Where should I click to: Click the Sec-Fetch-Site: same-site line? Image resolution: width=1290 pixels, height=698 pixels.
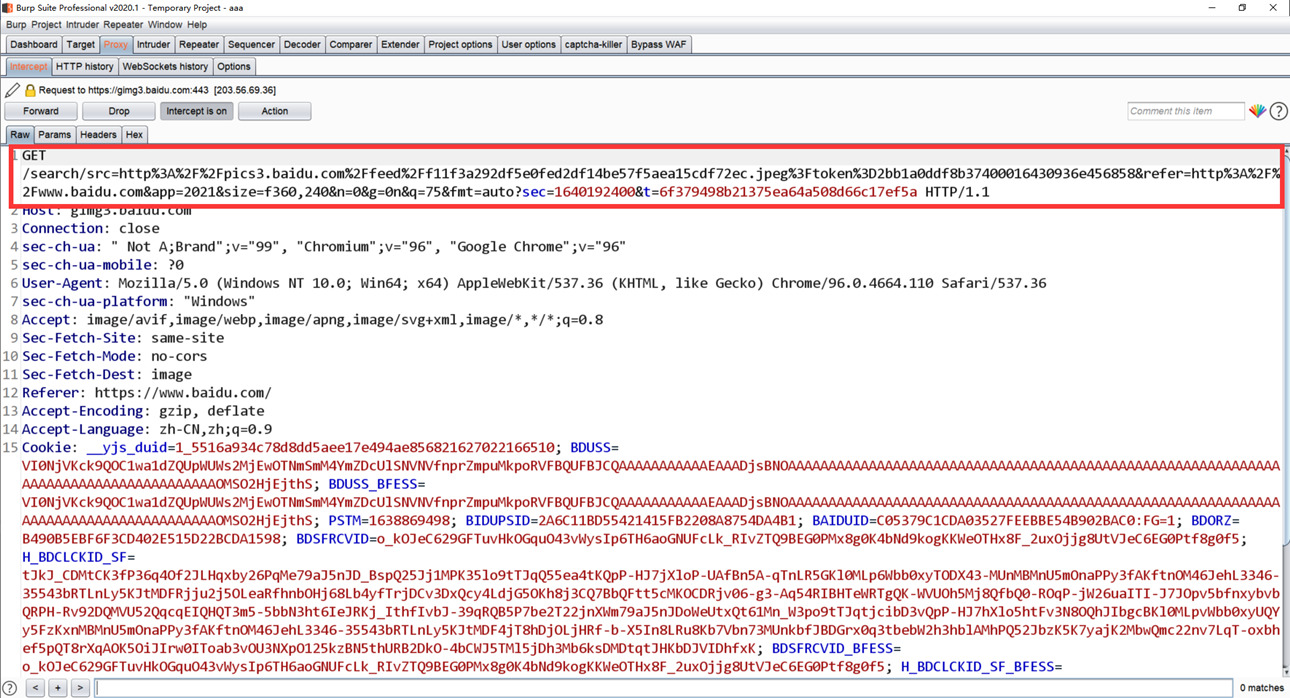[123, 338]
